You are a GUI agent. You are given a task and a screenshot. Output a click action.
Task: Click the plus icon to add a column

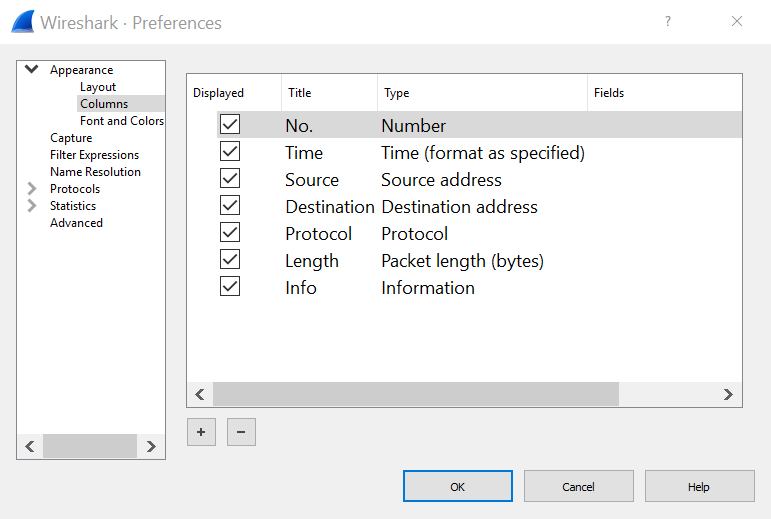[x=201, y=432]
